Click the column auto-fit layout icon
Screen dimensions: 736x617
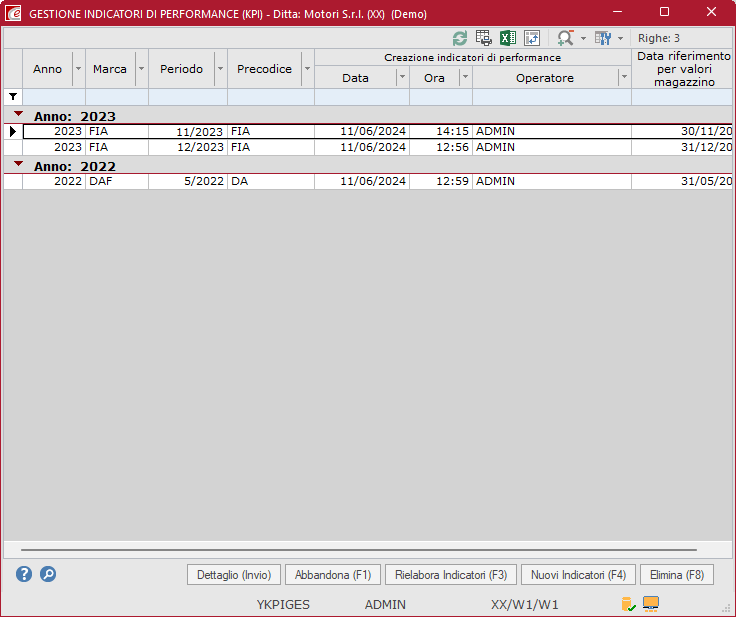[532, 38]
